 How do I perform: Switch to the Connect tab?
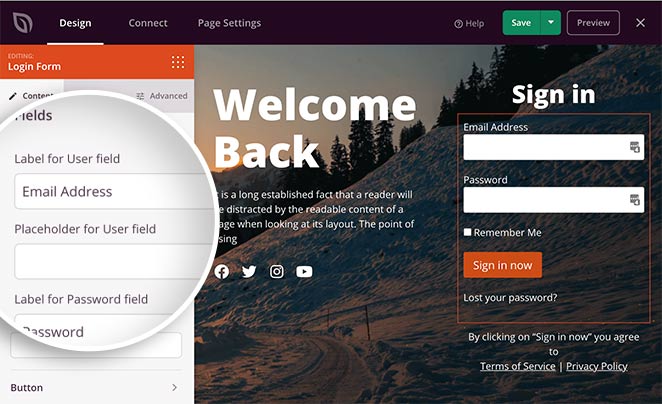coord(148,23)
